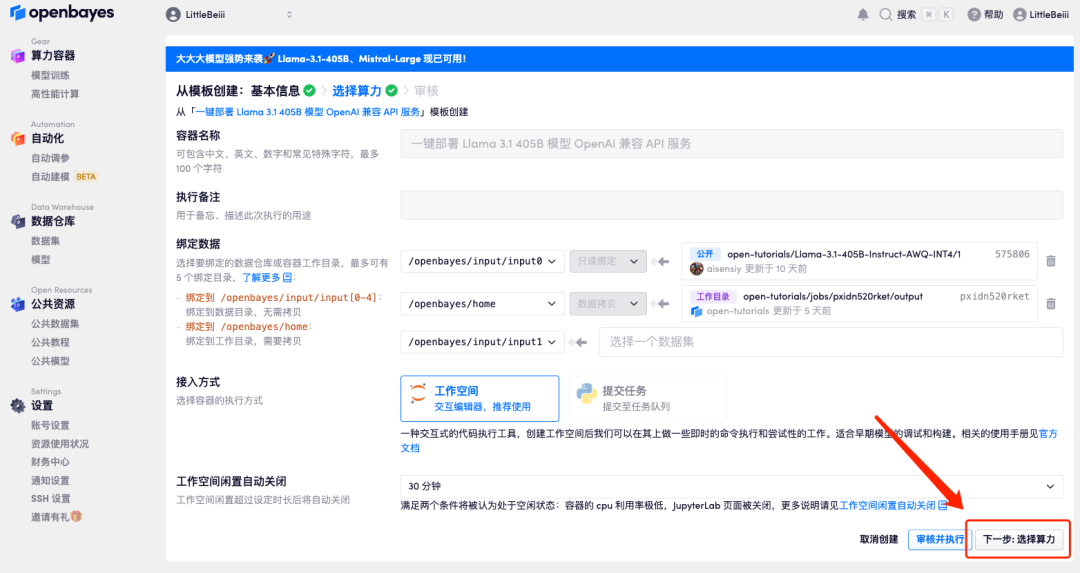The height and width of the screenshot is (573, 1080).
Task: Go to 选择算力 step
Action: click(x=357, y=91)
